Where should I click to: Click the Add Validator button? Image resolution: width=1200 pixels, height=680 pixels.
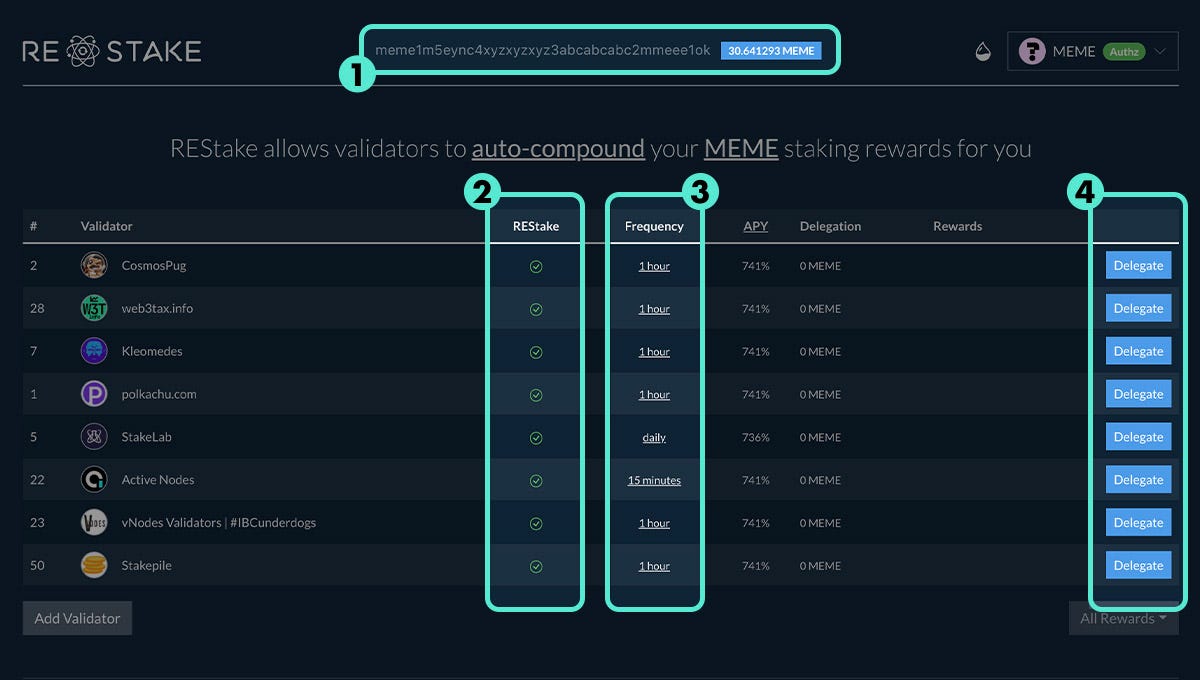[77, 618]
